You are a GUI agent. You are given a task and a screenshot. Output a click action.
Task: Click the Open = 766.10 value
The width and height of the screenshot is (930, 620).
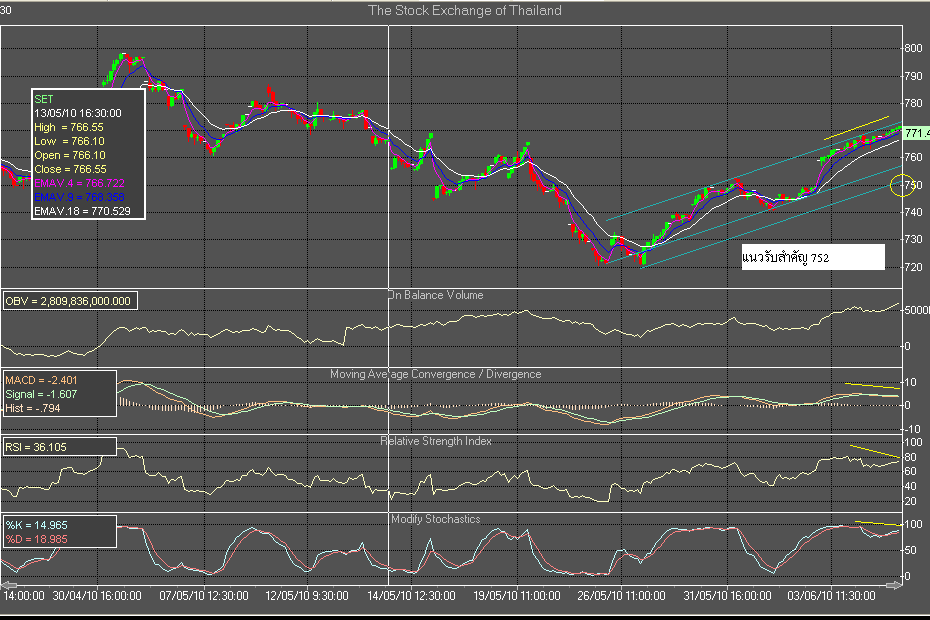69,155
